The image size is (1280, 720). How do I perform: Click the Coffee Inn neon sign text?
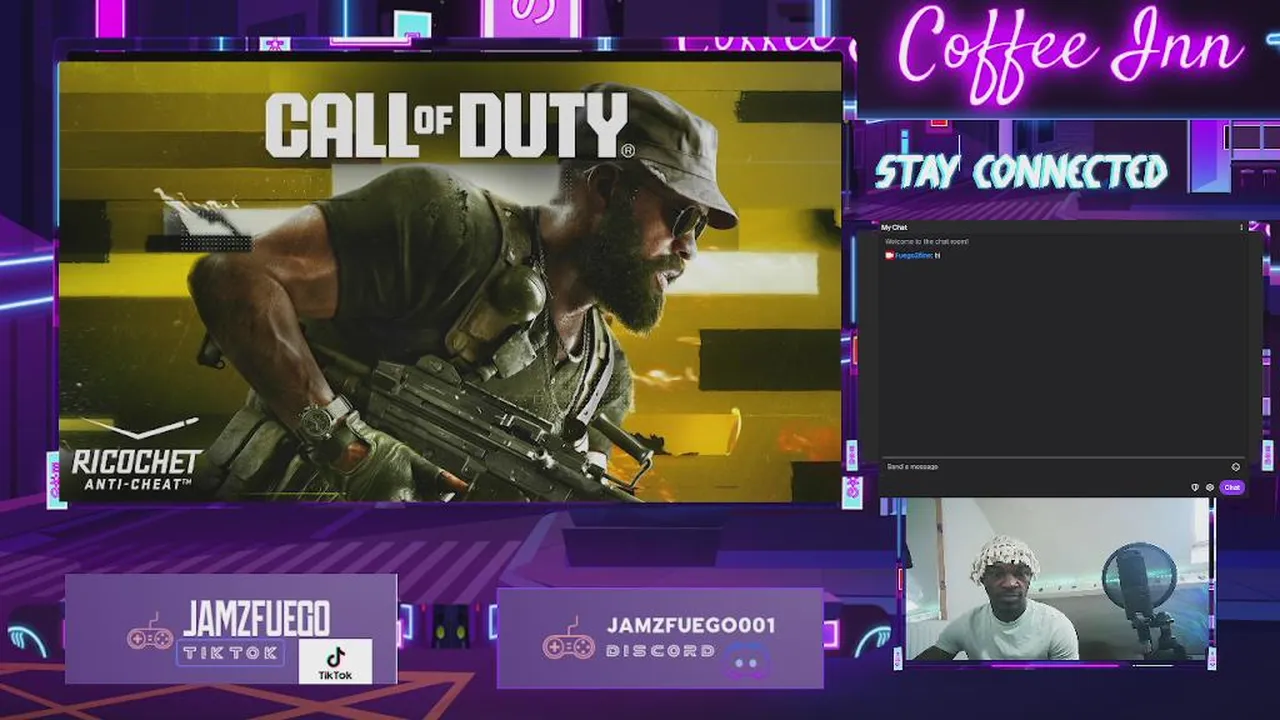(x=1070, y=52)
